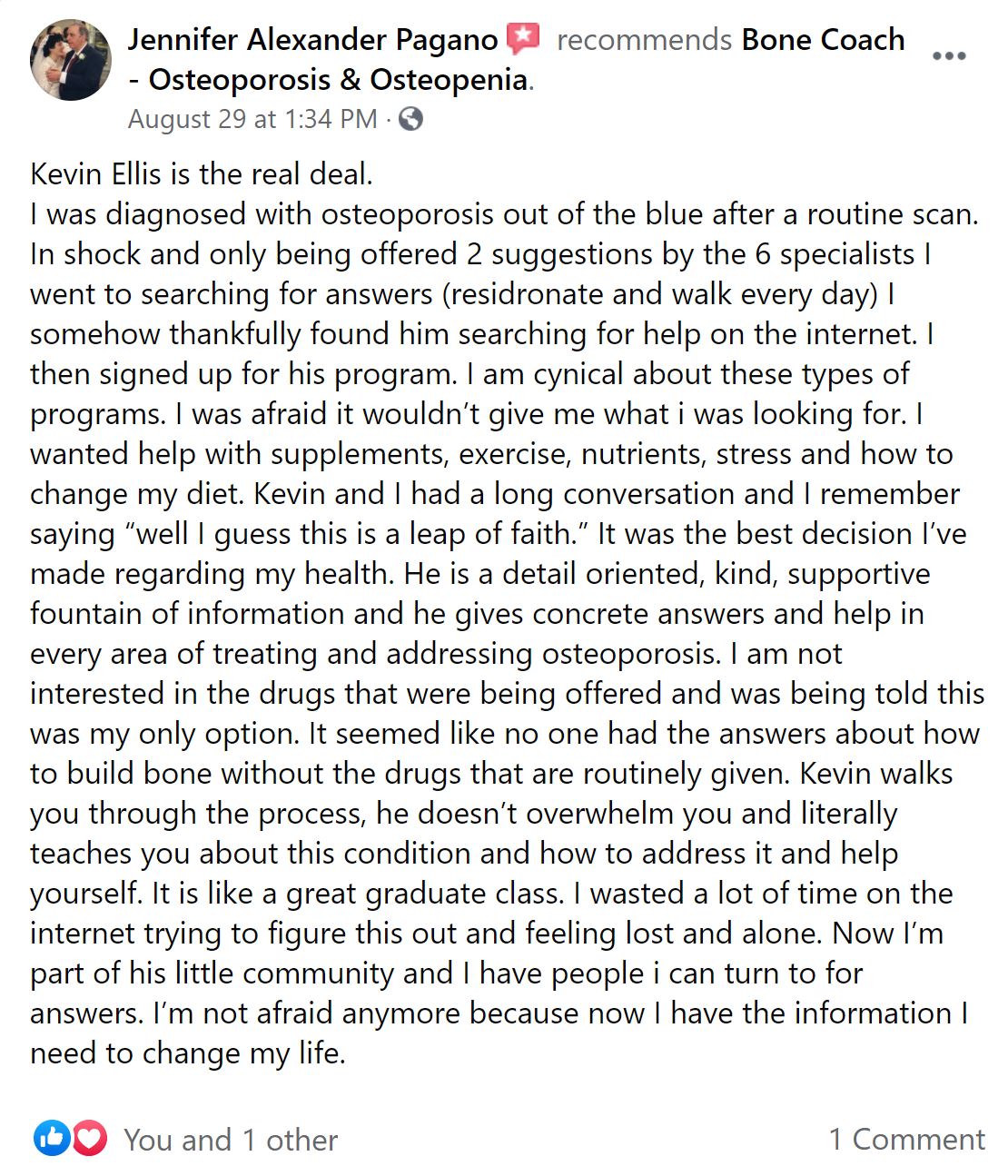Open the August 29 at 1:34 PM timestamp

[252, 119]
